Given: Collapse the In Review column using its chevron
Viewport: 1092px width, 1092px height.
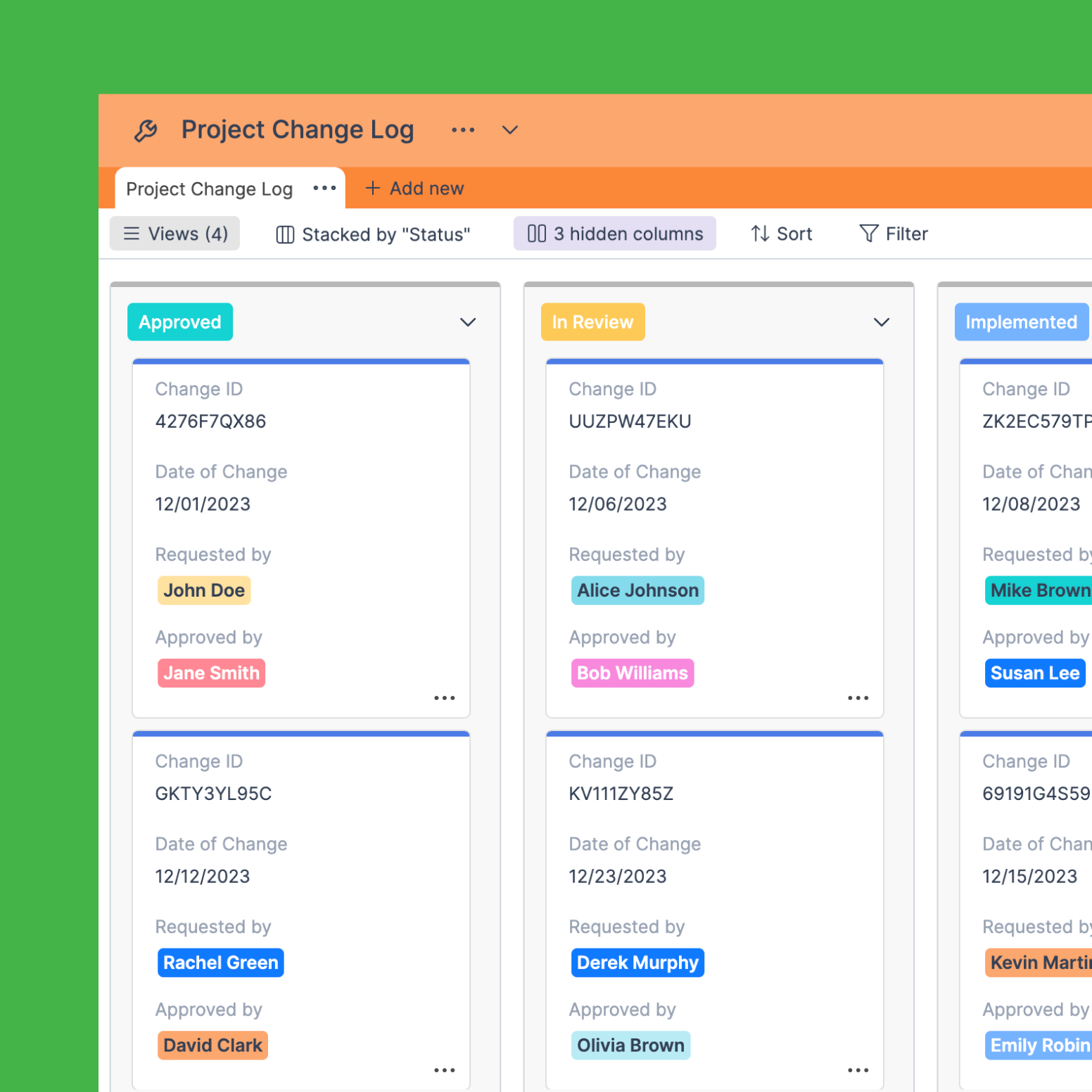Looking at the screenshot, I should click(x=881, y=322).
